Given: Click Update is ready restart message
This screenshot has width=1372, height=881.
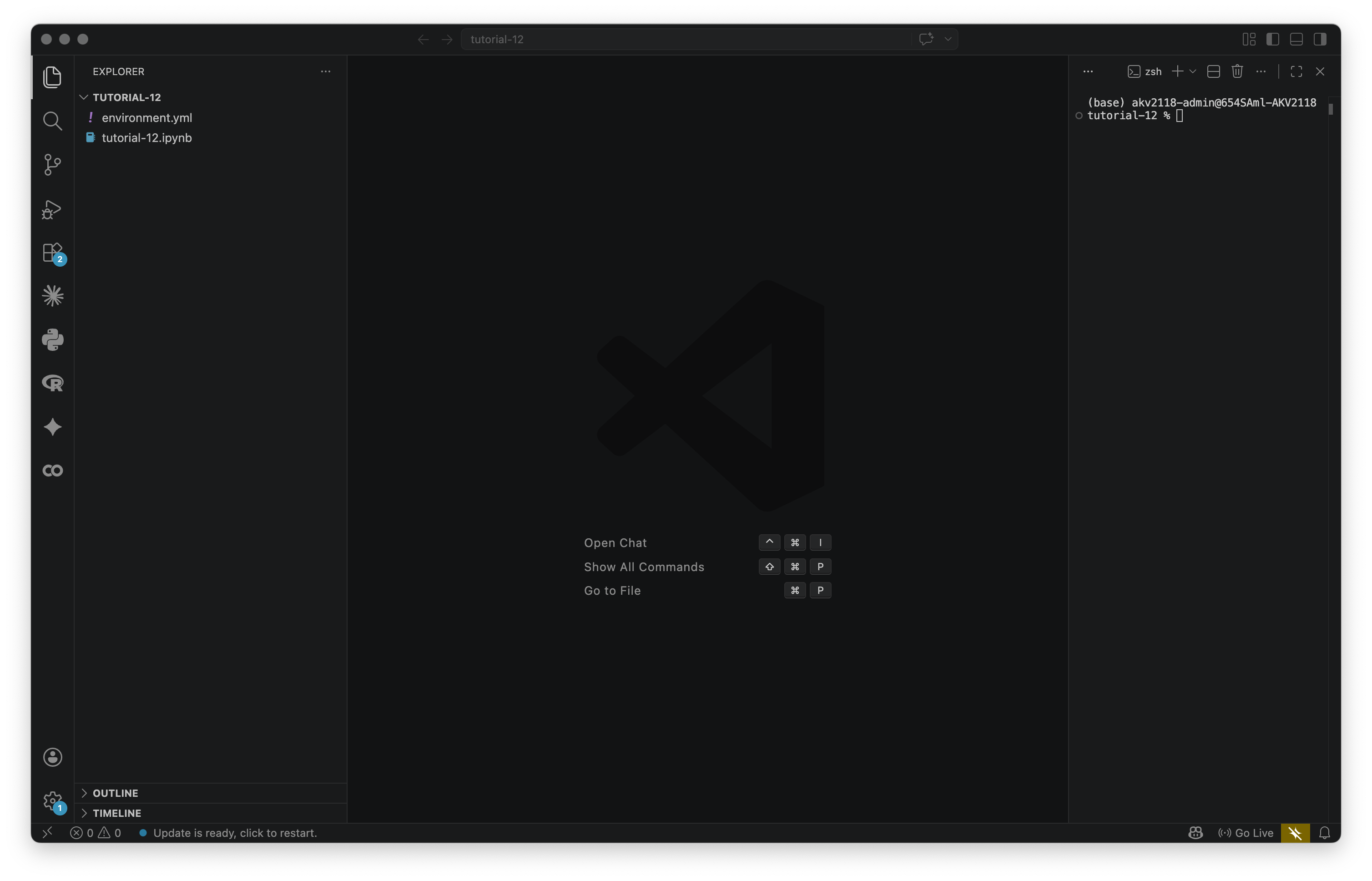Looking at the screenshot, I should (229, 832).
